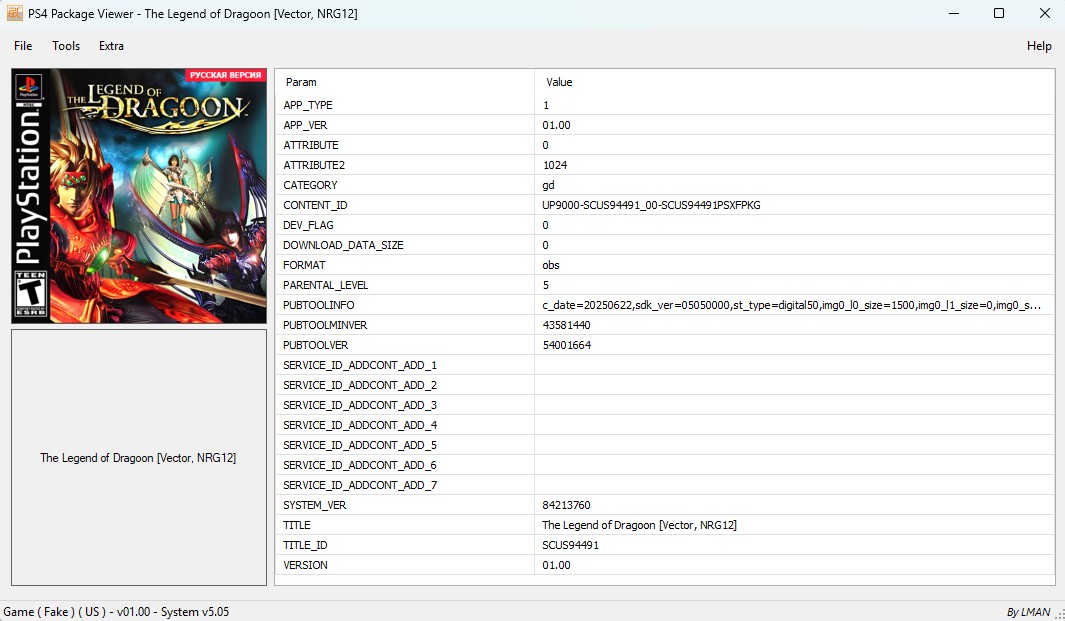The image size is (1065, 621).
Task: Click the status bar text 'Game ( Fake ) ( US )'
Action: 54,611
